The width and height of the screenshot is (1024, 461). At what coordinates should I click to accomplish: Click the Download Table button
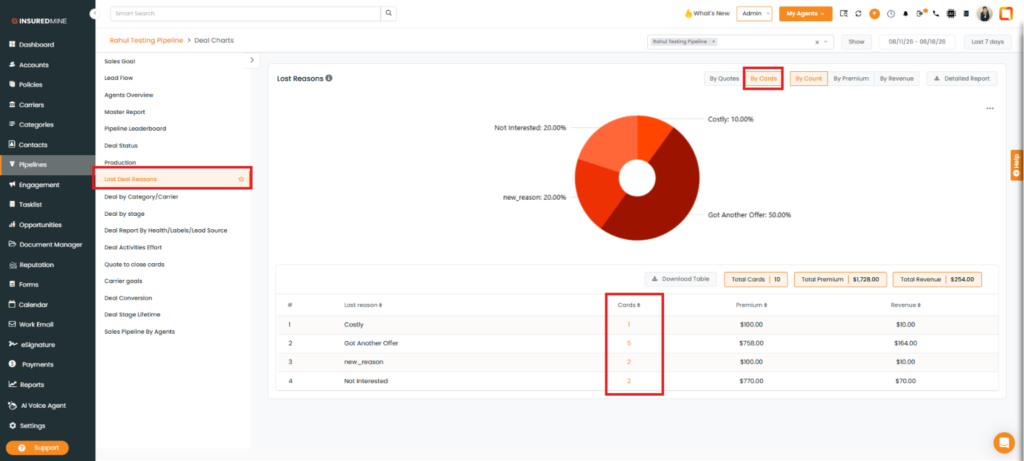(x=680, y=279)
